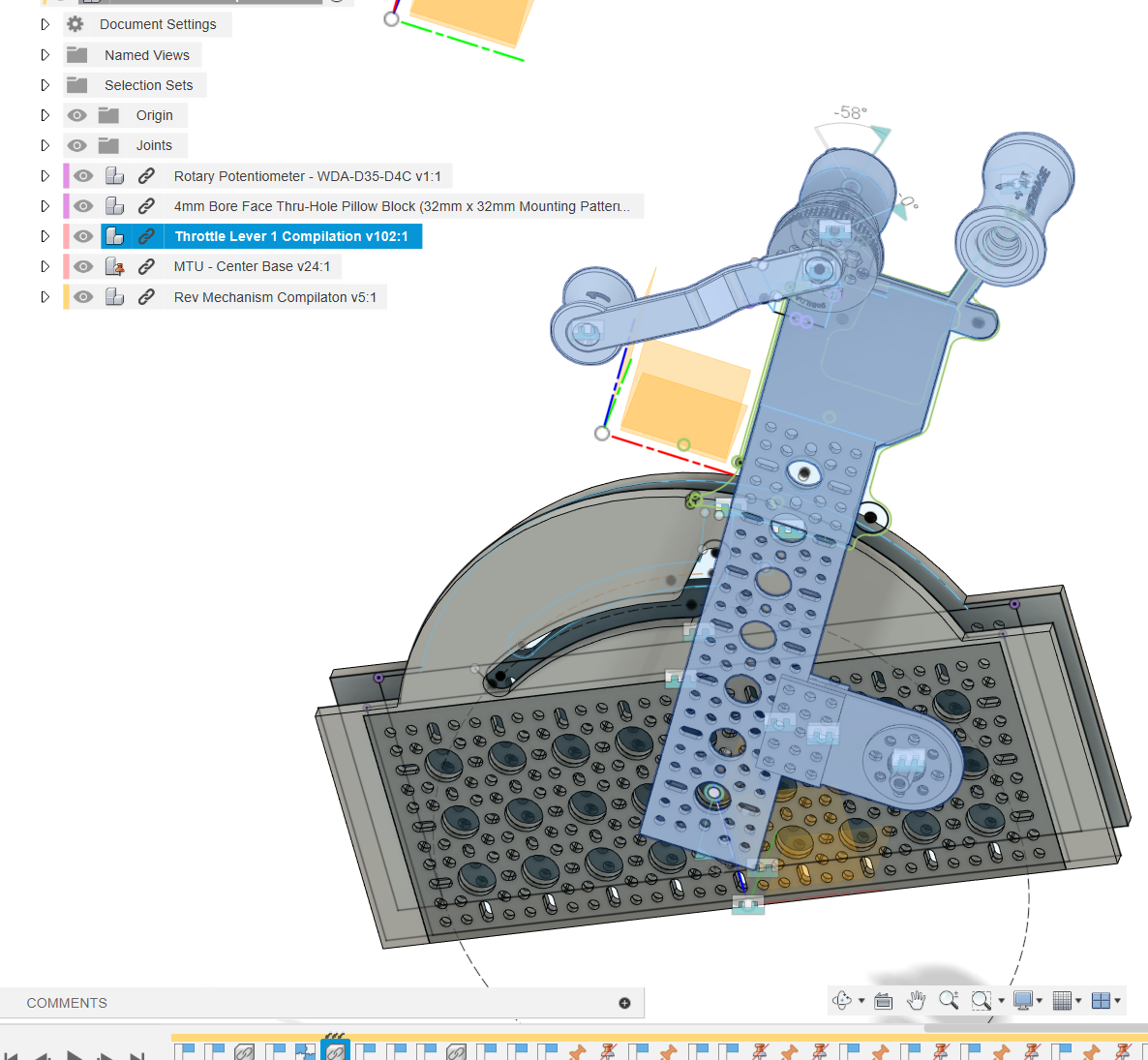Activate the Pan tool

tap(916, 1000)
